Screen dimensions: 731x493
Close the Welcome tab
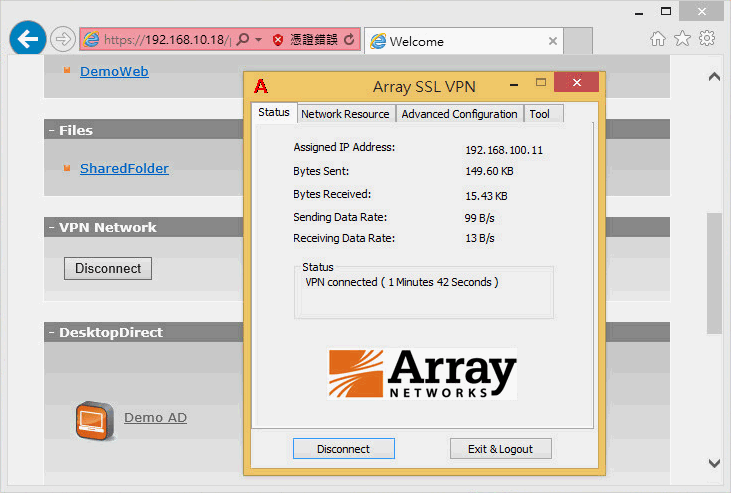pyautogui.click(x=553, y=41)
